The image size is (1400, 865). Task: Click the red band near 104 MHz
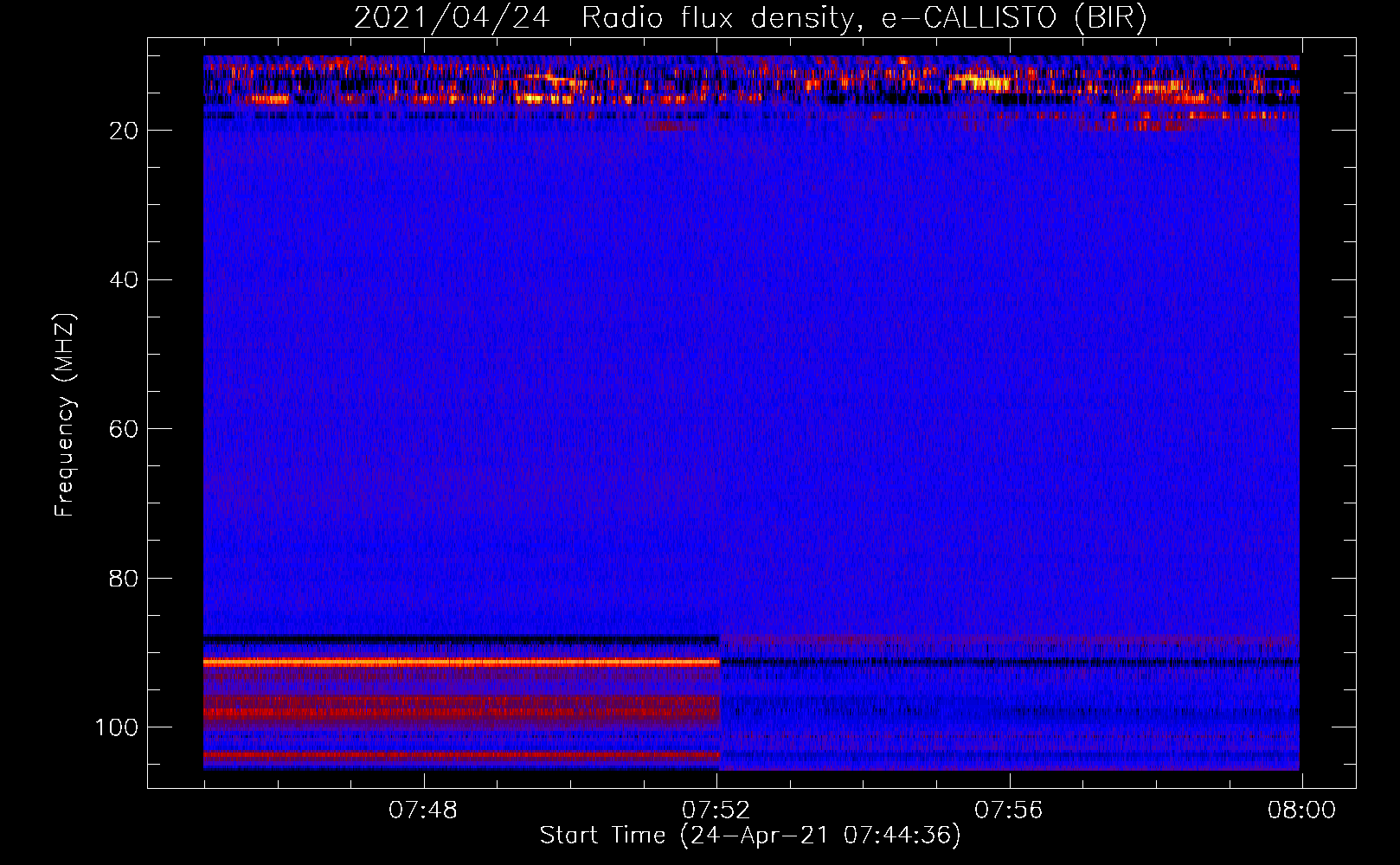coord(461,755)
